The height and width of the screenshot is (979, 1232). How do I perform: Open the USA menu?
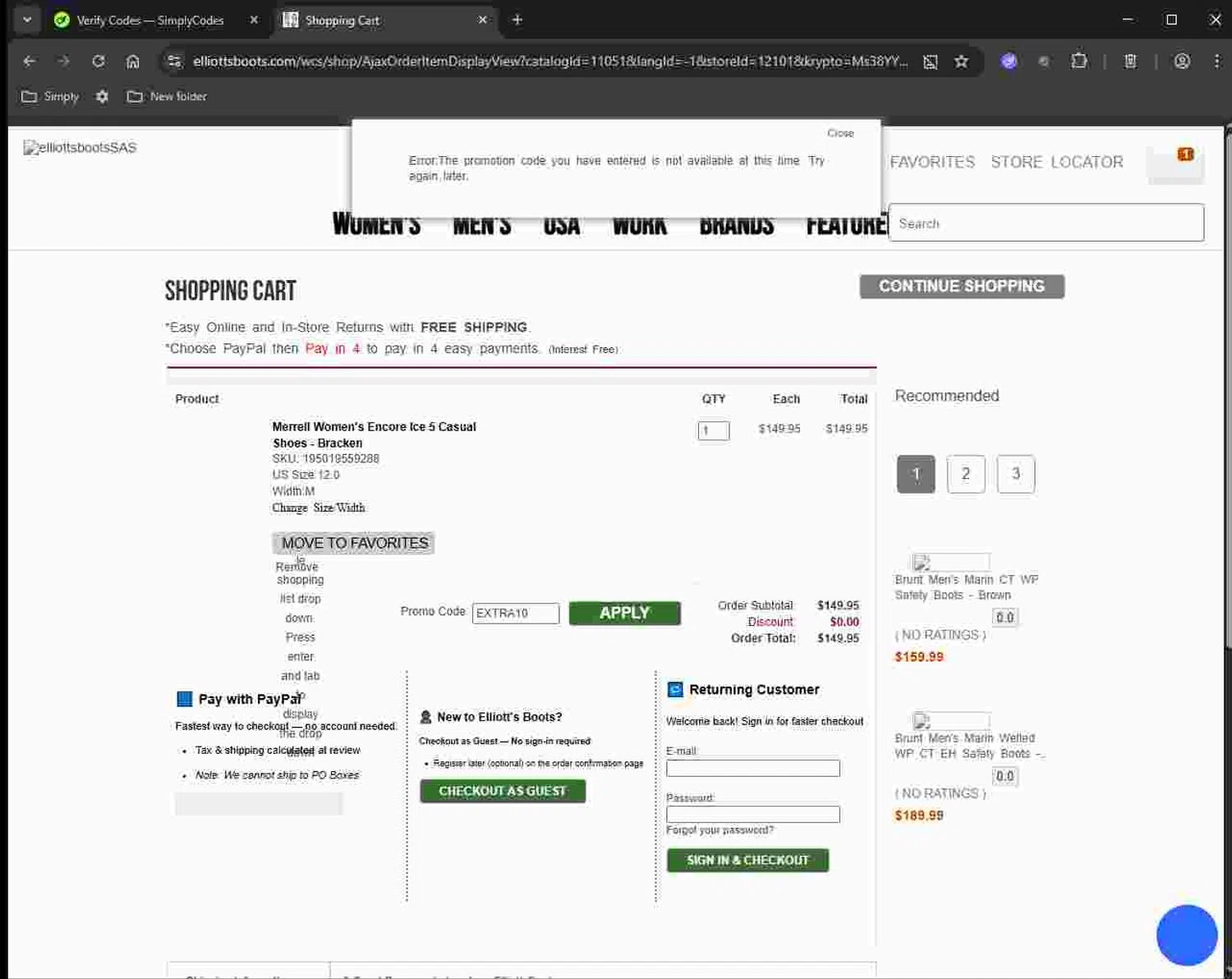561,226
